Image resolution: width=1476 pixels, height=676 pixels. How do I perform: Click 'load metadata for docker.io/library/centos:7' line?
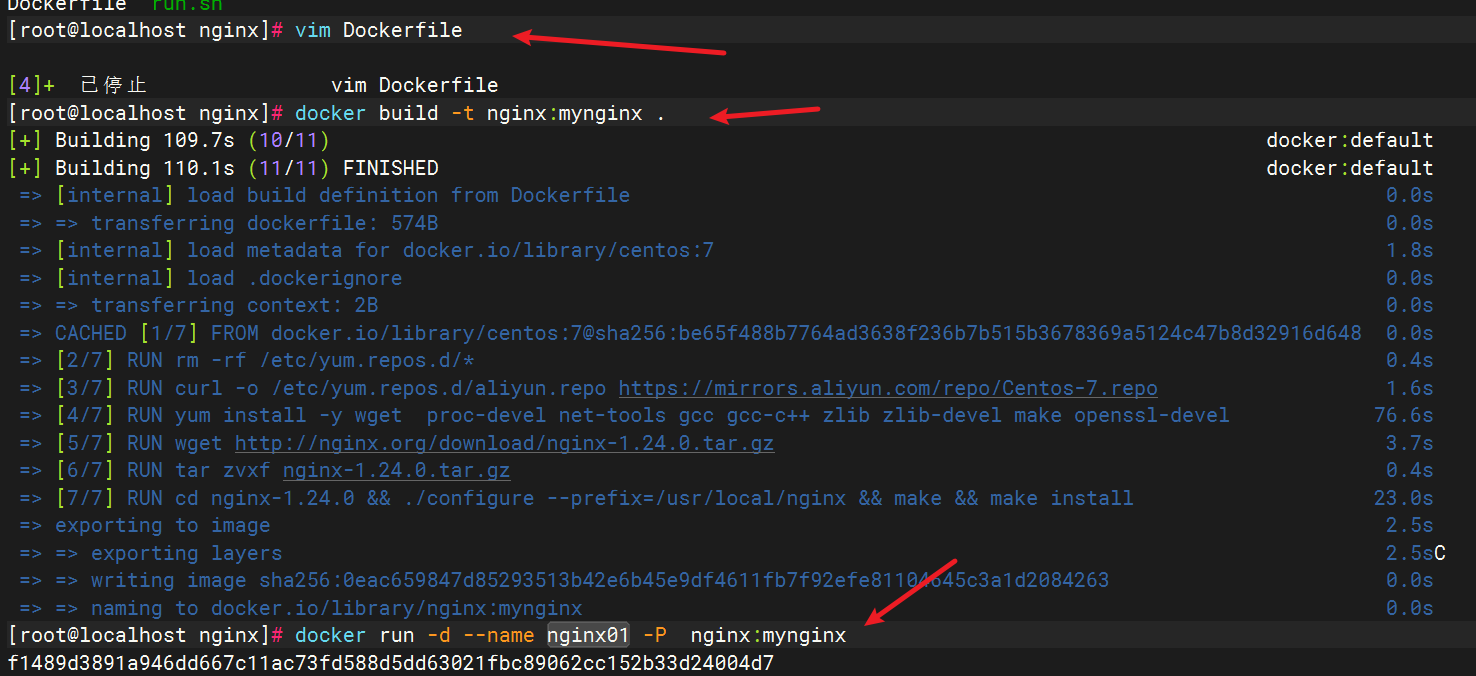click(x=366, y=250)
